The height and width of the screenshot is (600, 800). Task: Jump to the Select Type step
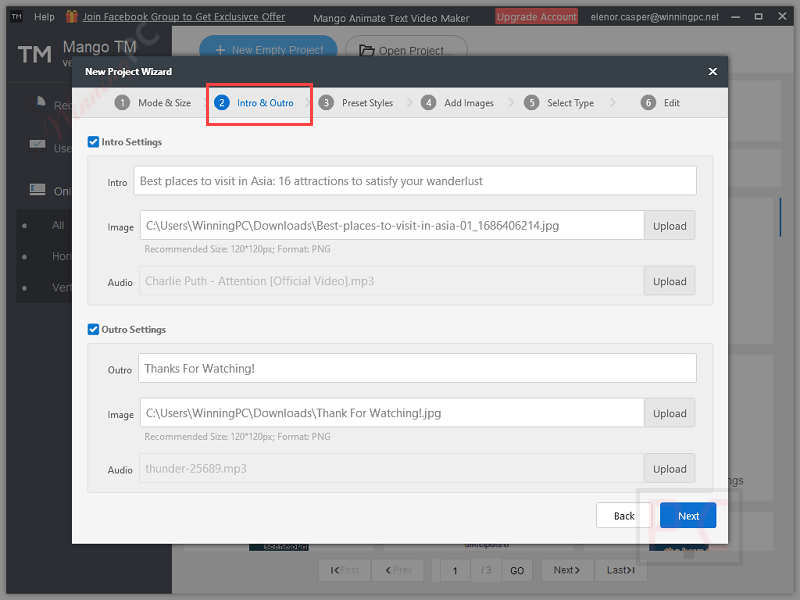570,103
